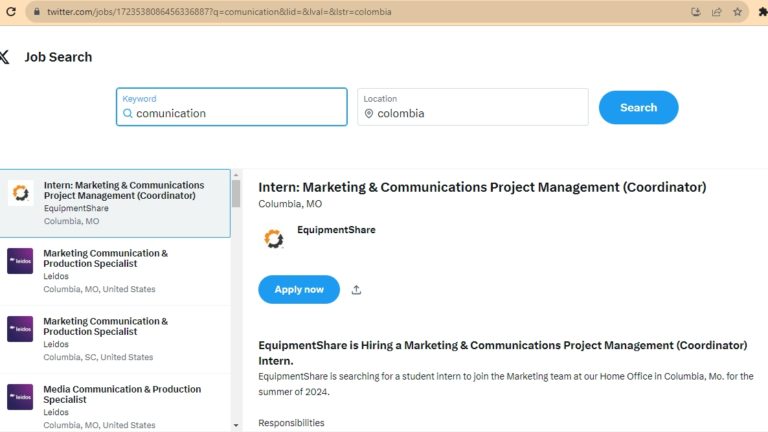
Task: Click the Leidos logo of the Columbia, SC listing
Action: tap(20, 329)
